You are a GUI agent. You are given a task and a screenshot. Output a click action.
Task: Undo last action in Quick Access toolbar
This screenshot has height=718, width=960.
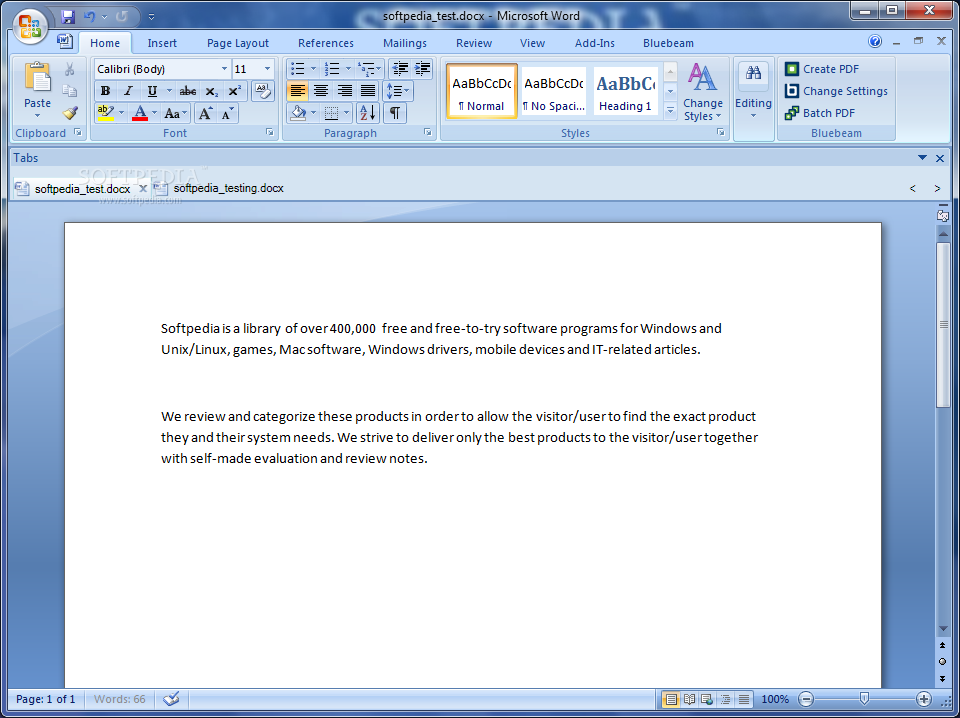coord(90,17)
